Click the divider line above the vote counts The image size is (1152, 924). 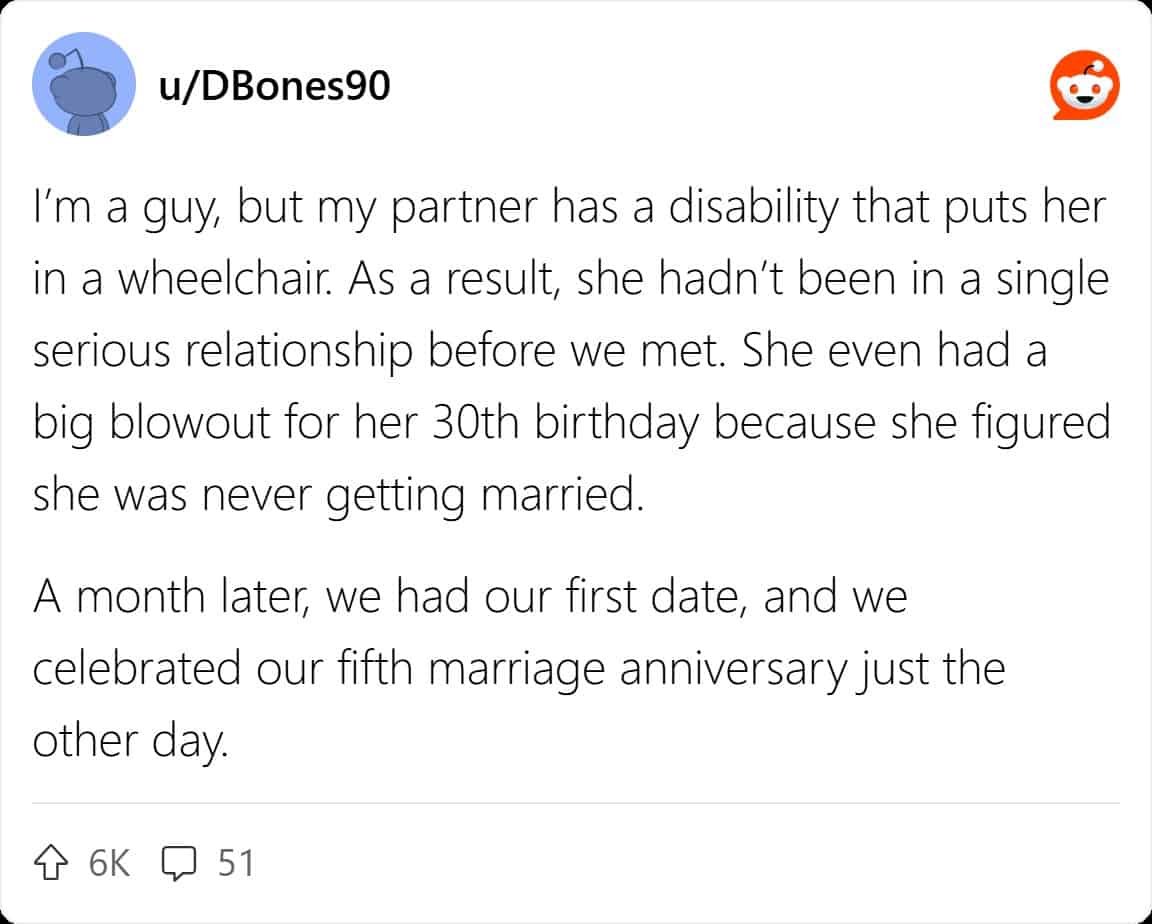(x=576, y=803)
